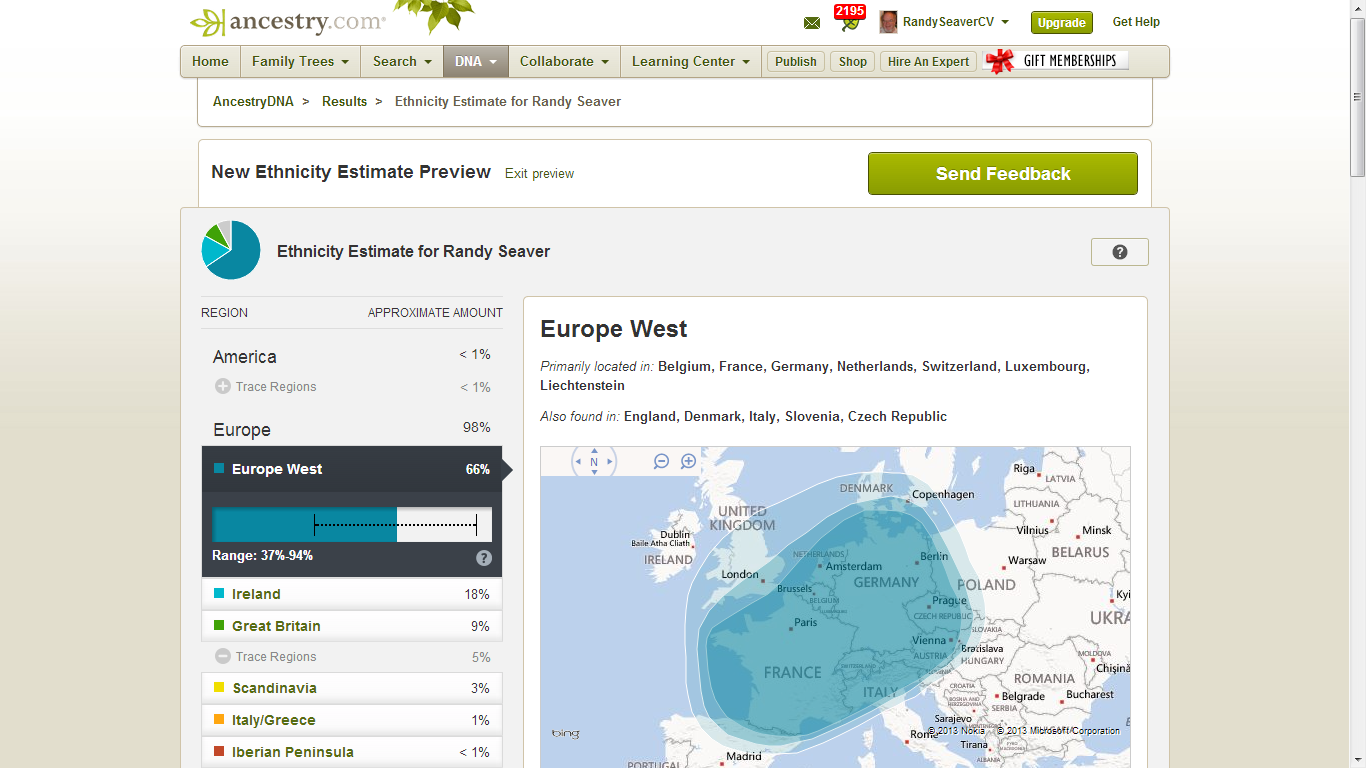Open the DNA menu dropdown
Screen dimensions: 1366x768
[475, 61]
